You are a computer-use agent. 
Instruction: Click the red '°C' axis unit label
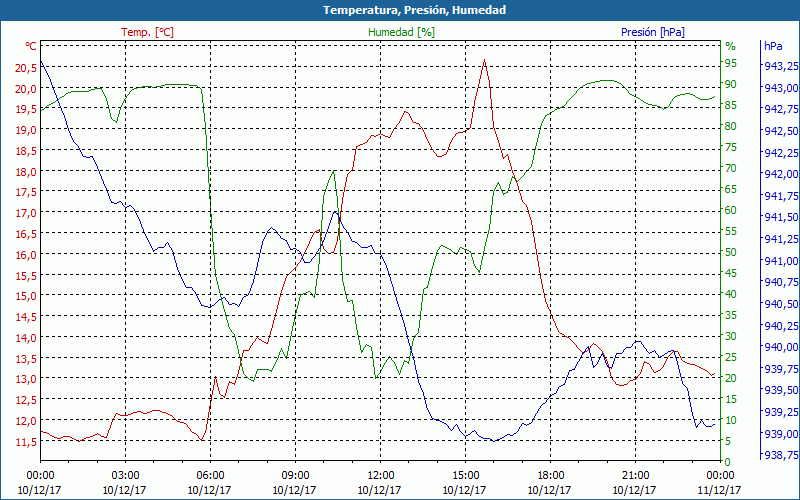[x=31, y=46]
